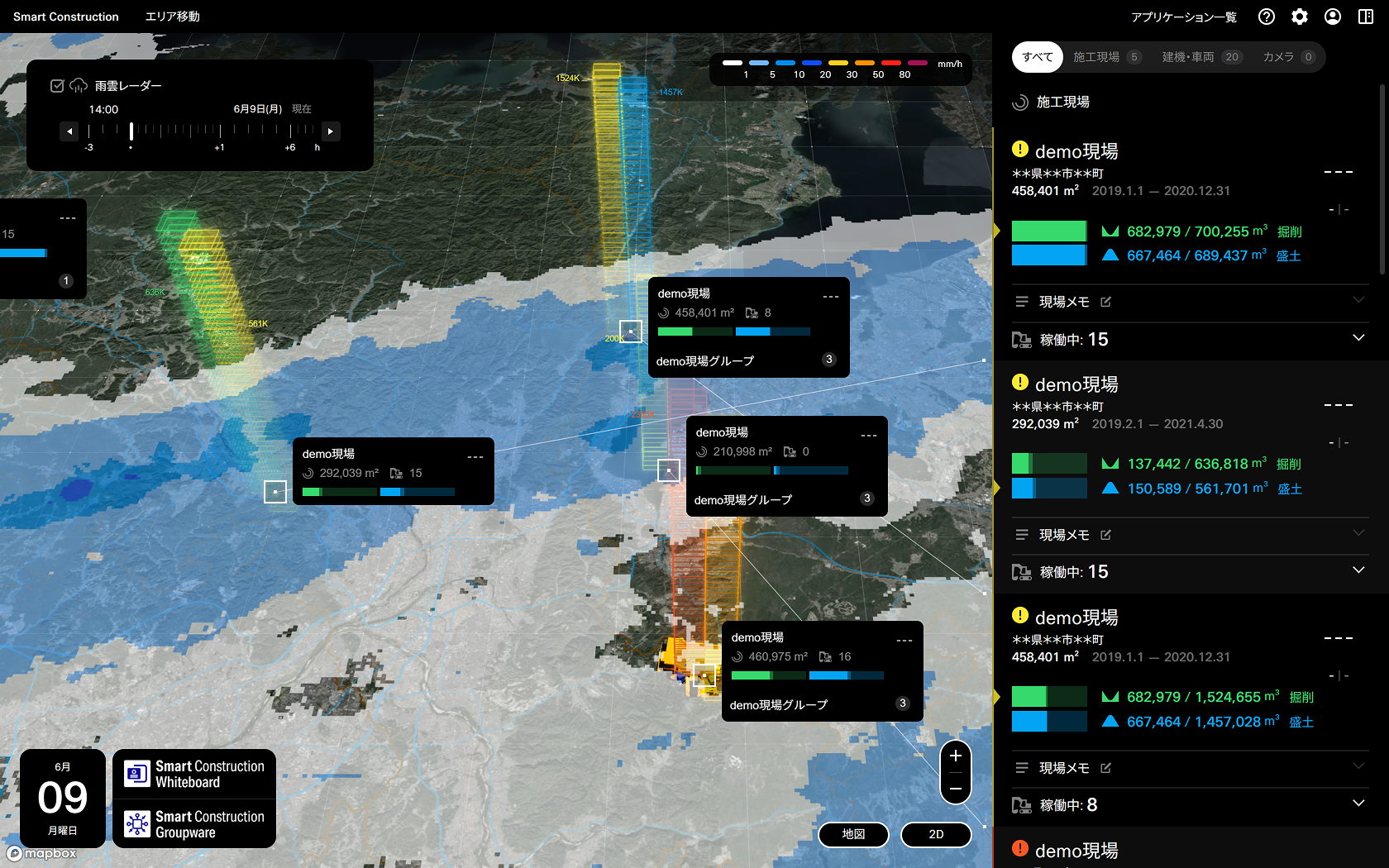Screen dimensions: 1389x868
Task: Click the warning icon of third site card
Action: click(x=1020, y=615)
